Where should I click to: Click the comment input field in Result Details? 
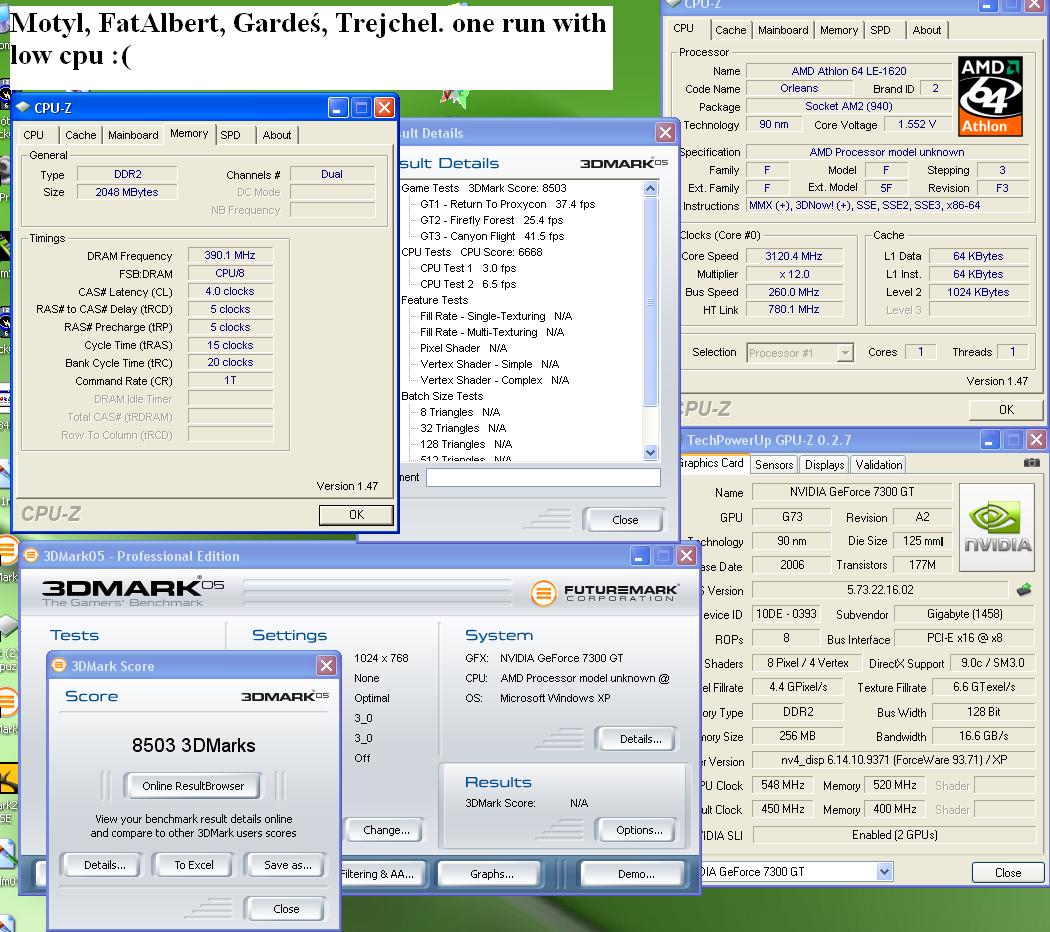[x=543, y=477]
